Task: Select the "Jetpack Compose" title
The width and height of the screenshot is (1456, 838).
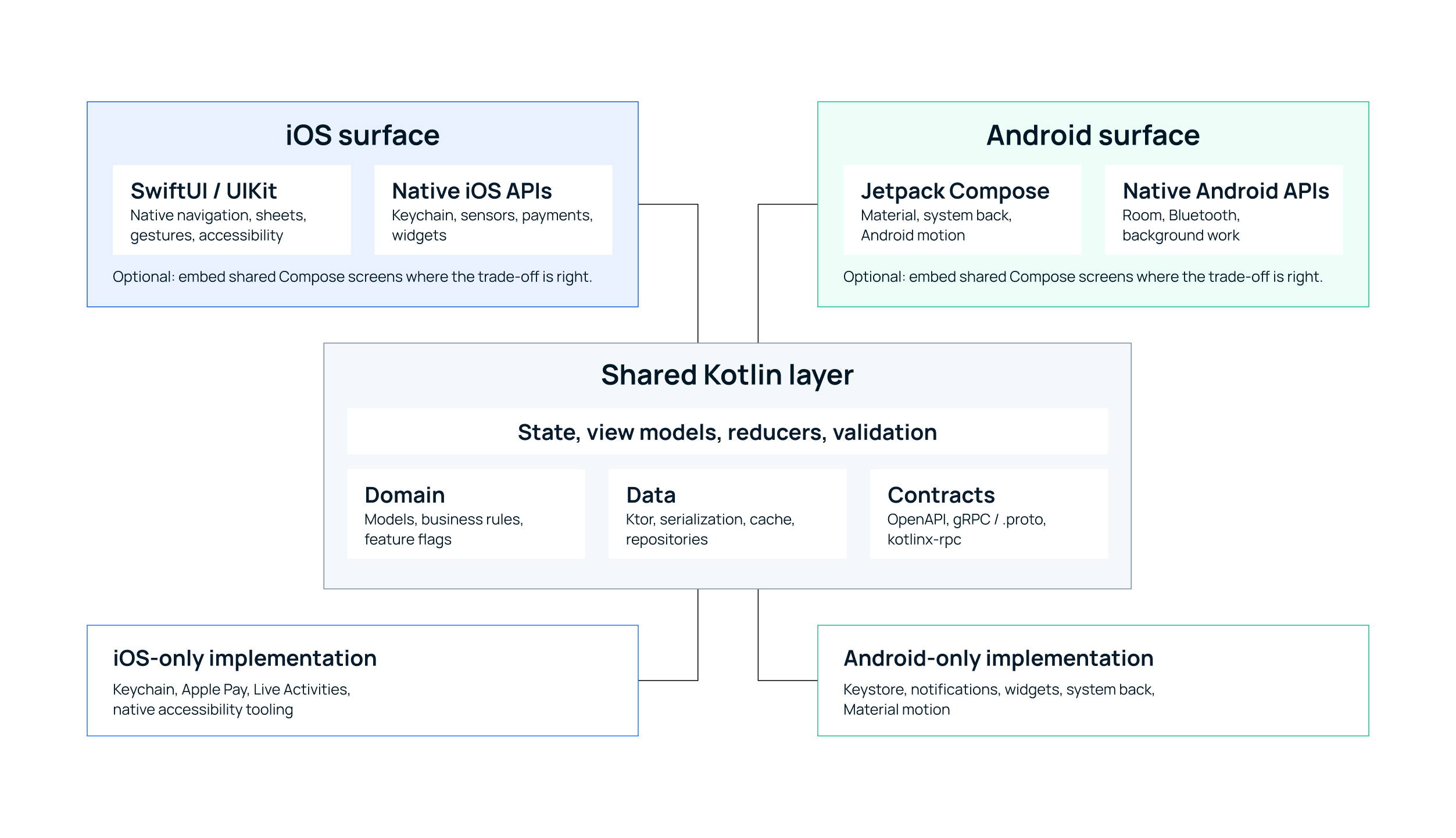Action: coord(955,191)
